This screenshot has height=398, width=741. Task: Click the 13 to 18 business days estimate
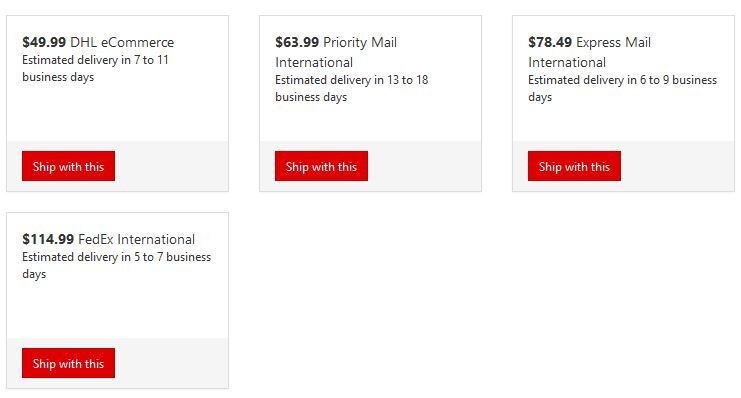[x=352, y=88]
